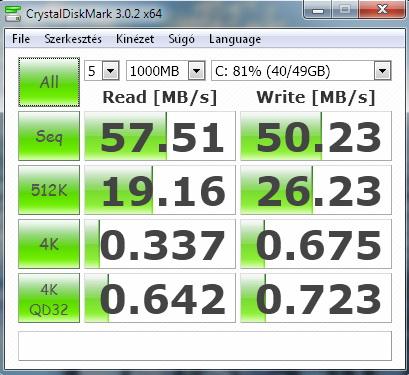This screenshot has width=409, height=375.
Task: Select the Seq read result 57.51
Action: pyautogui.click(x=160, y=136)
